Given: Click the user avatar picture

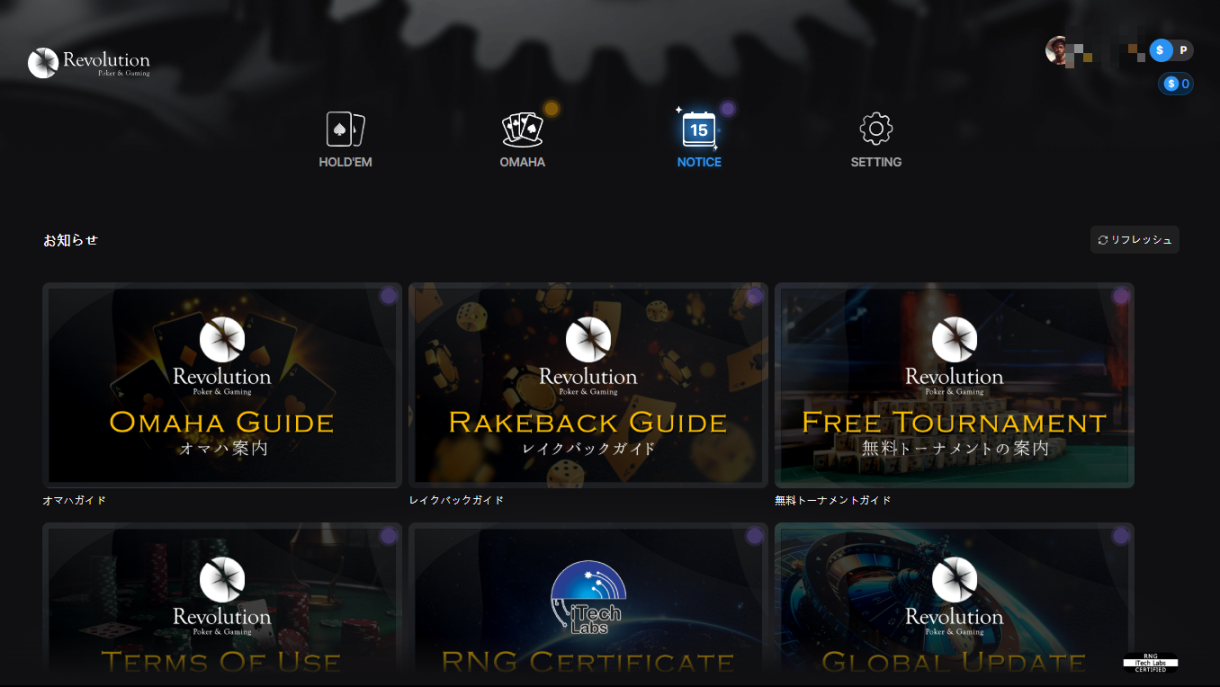Looking at the screenshot, I should tap(1057, 50).
